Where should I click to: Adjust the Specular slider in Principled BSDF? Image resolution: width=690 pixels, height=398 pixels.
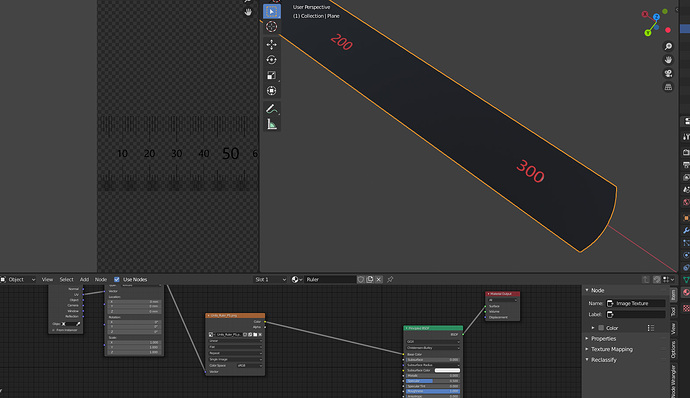433,381
